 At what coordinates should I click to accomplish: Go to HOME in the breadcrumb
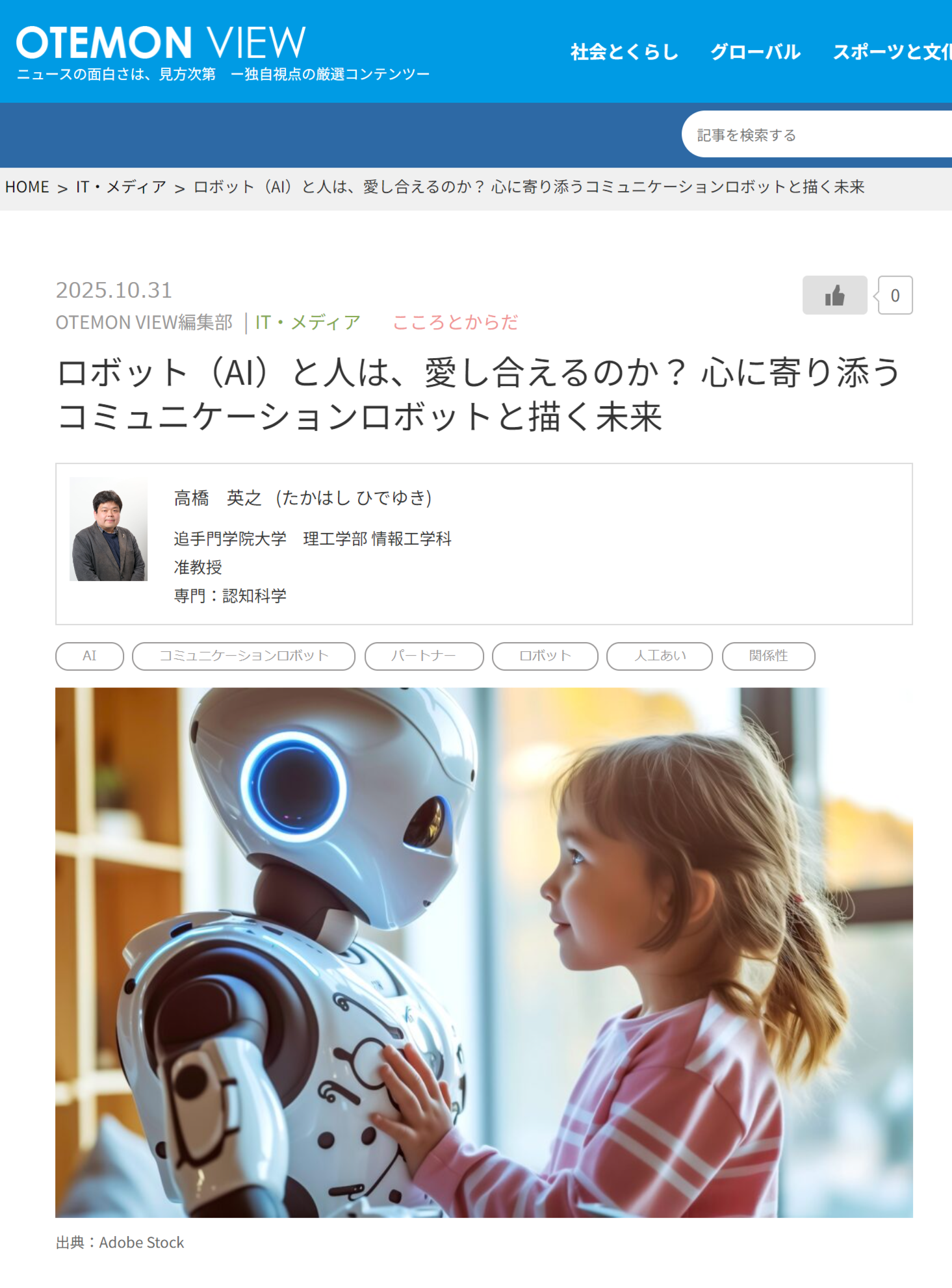(x=27, y=187)
